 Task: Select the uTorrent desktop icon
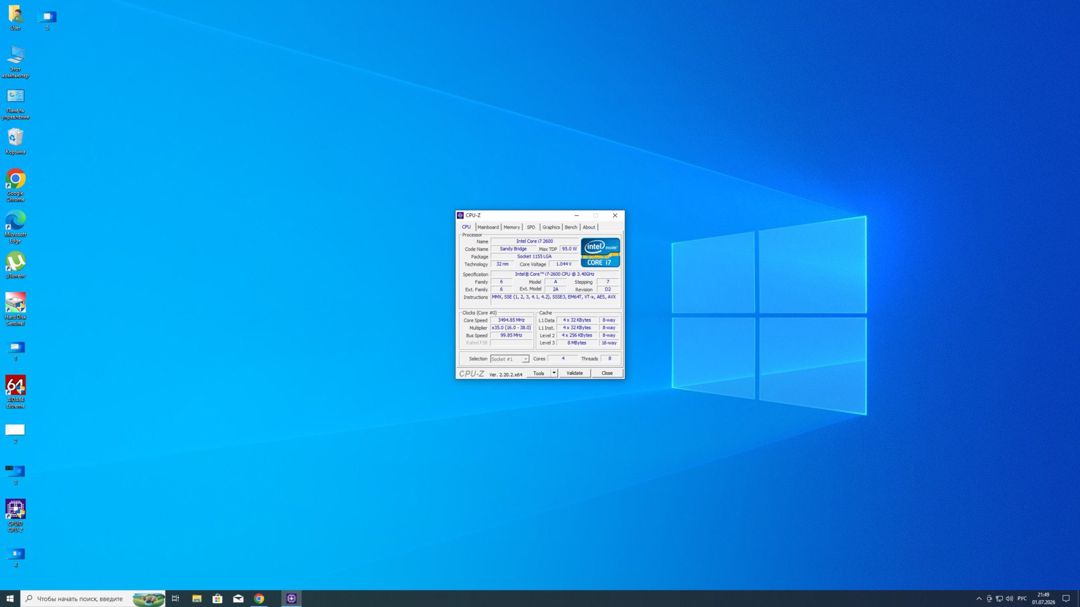(15, 263)
